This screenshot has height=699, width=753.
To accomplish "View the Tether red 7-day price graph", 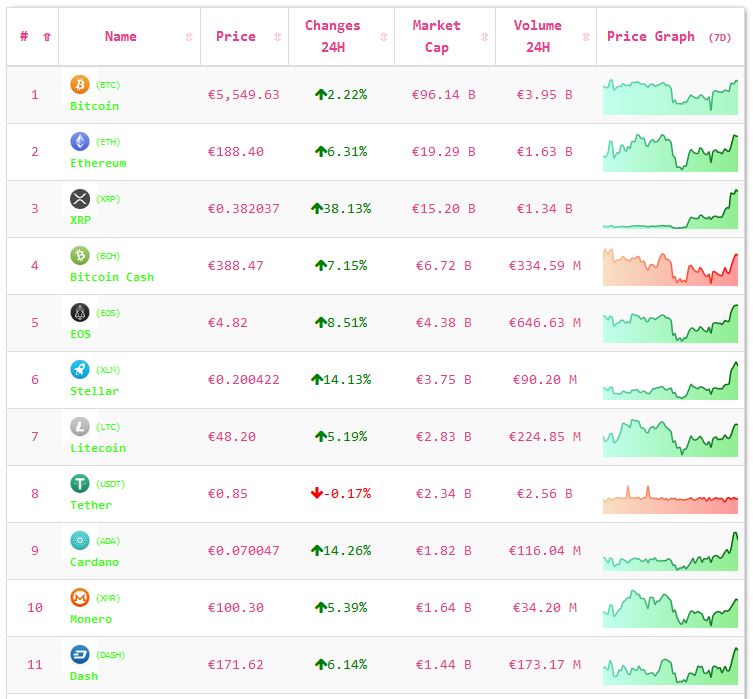I will 670,498.
